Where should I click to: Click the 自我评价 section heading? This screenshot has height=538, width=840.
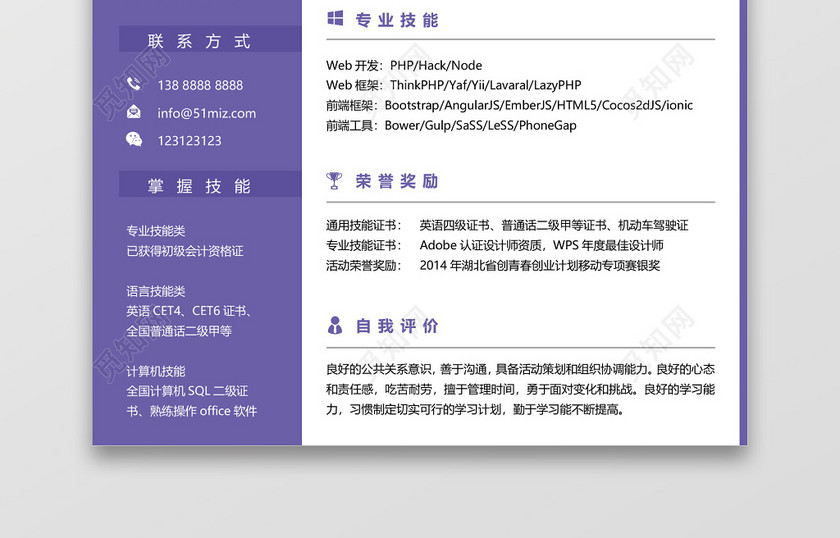coord(397,326)
